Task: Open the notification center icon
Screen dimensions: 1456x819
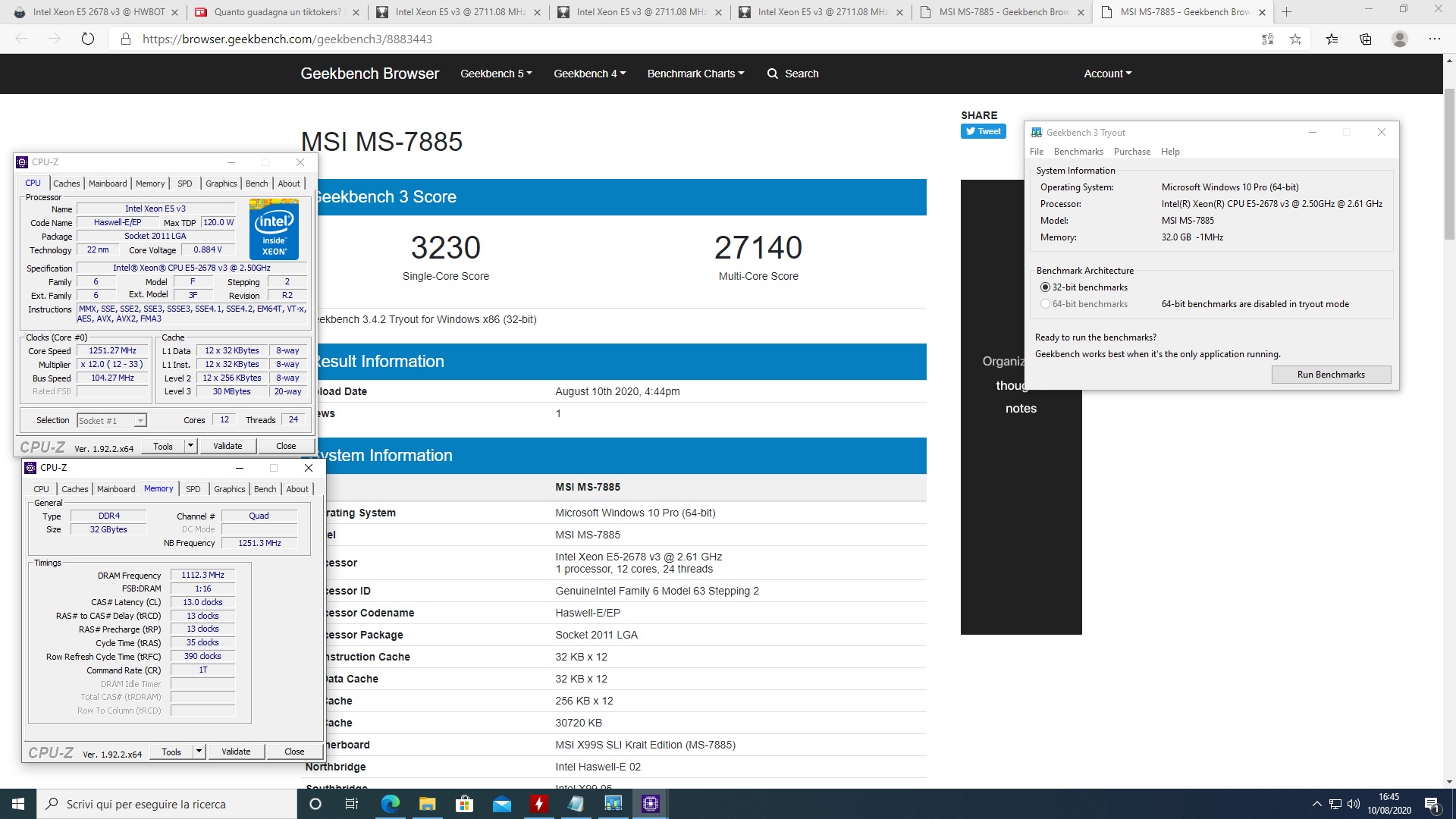Action: [x=1432, y=805]
